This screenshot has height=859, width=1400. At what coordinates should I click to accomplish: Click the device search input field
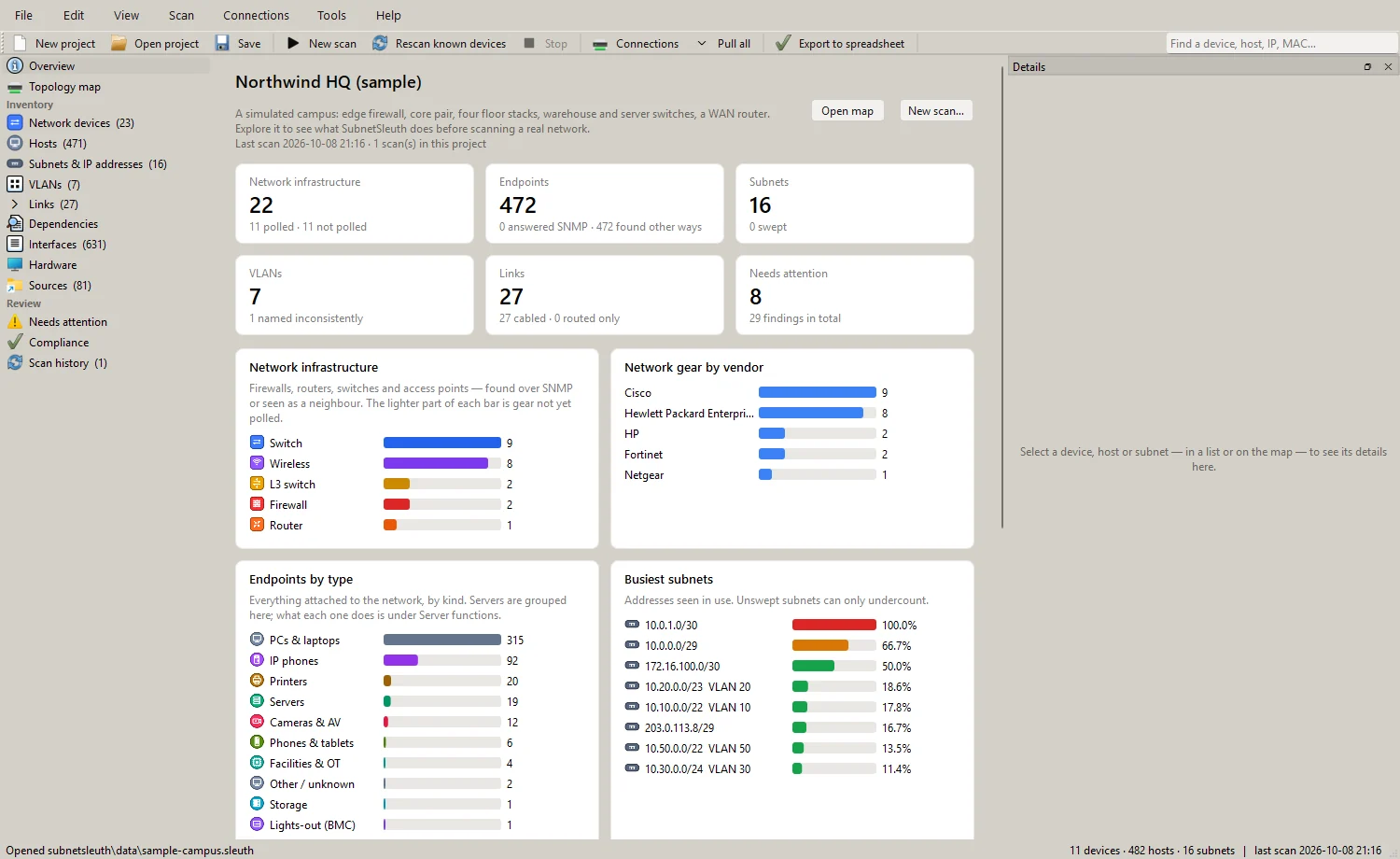point(1281,43)
